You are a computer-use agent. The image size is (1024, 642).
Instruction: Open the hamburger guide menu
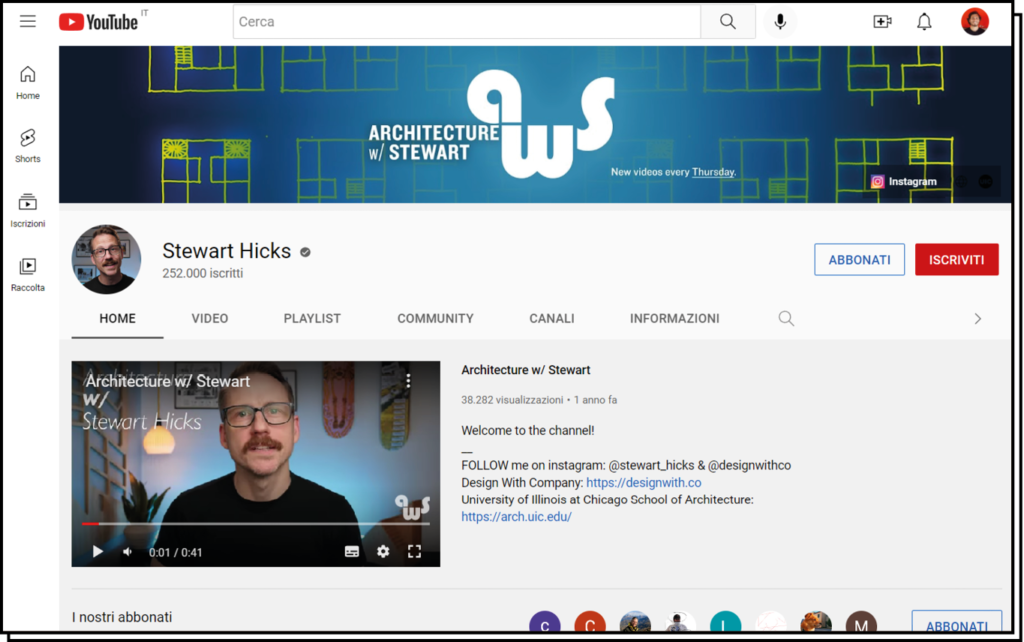[28, 21]
